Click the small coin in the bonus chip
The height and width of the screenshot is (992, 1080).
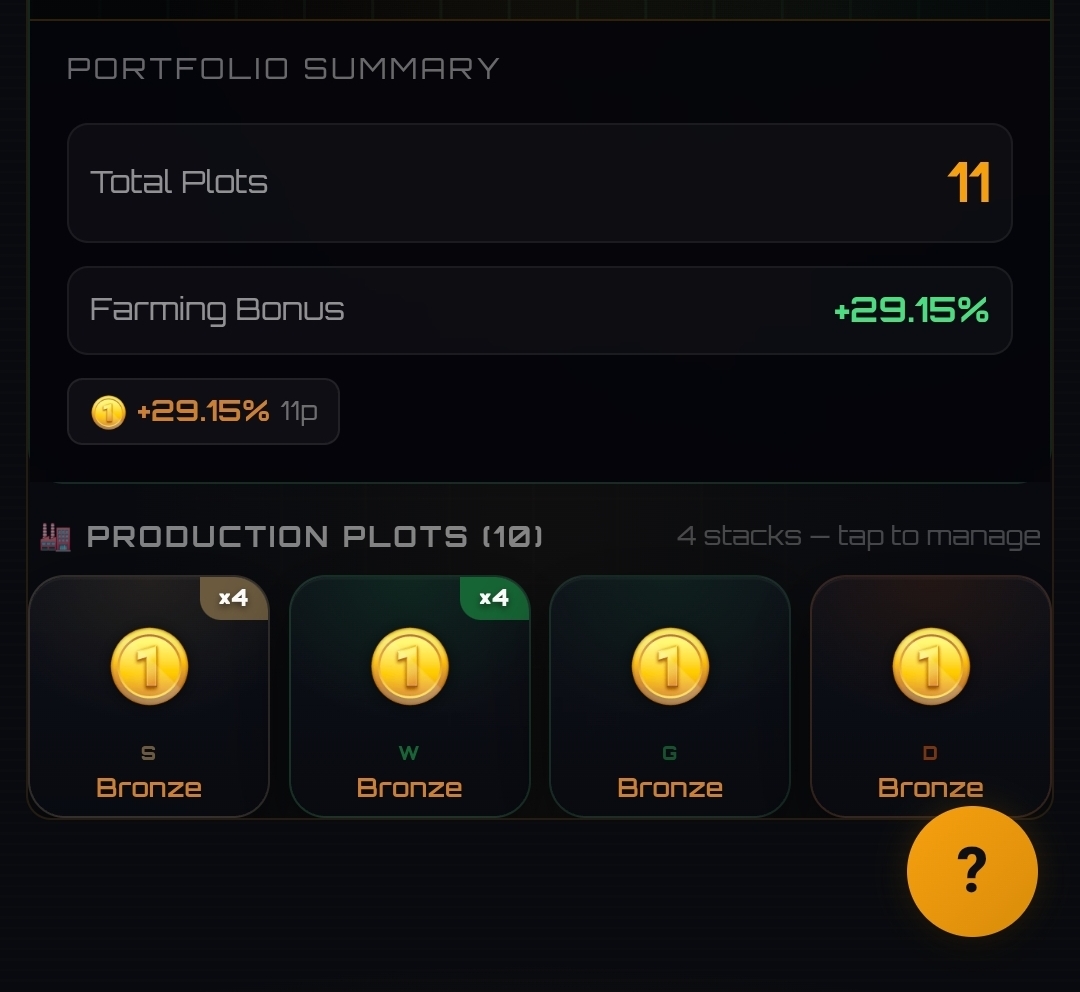coord(108,412)
